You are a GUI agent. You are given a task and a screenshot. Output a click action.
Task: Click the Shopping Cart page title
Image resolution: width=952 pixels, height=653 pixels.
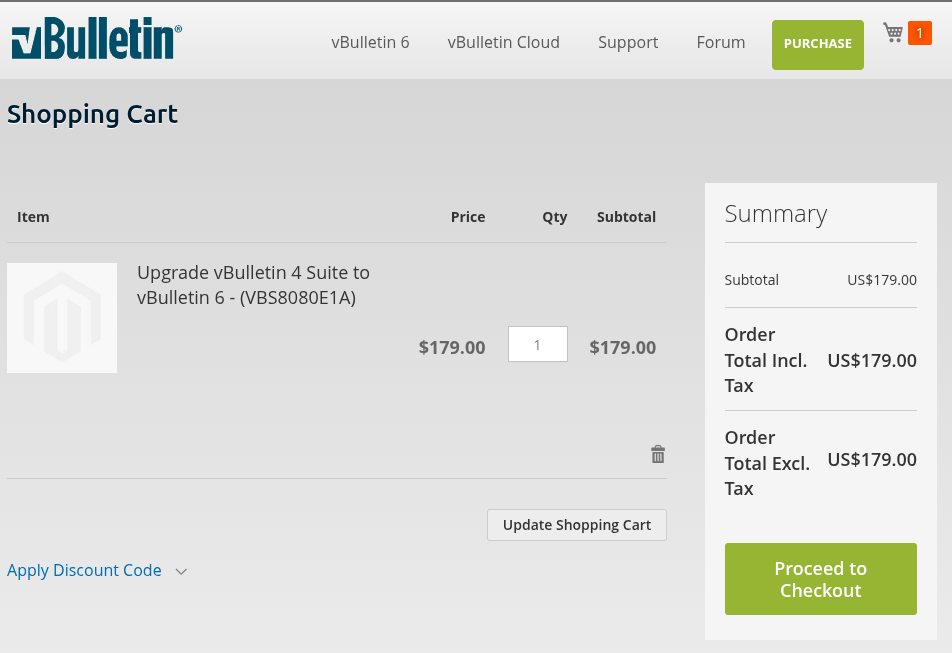click(92, 114)
